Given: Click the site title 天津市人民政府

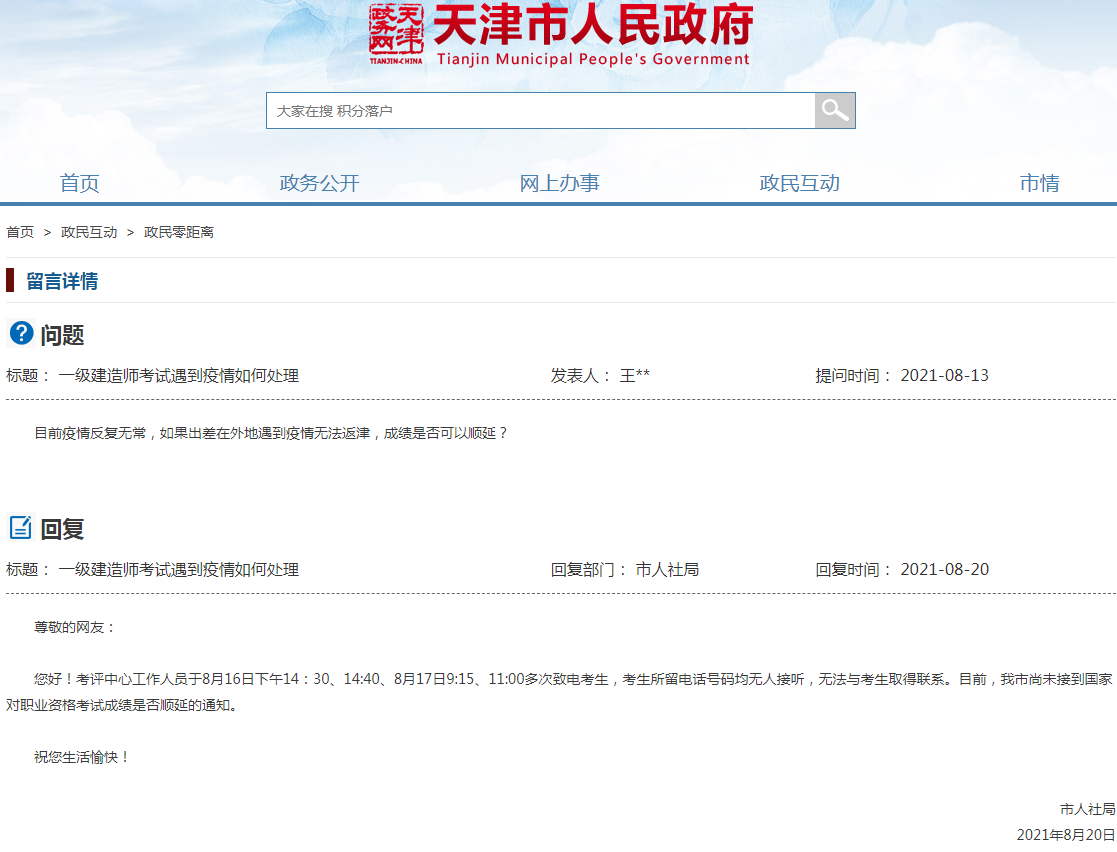Looking at the screenshot, I should pyautogui.click(x=594, y=33).
